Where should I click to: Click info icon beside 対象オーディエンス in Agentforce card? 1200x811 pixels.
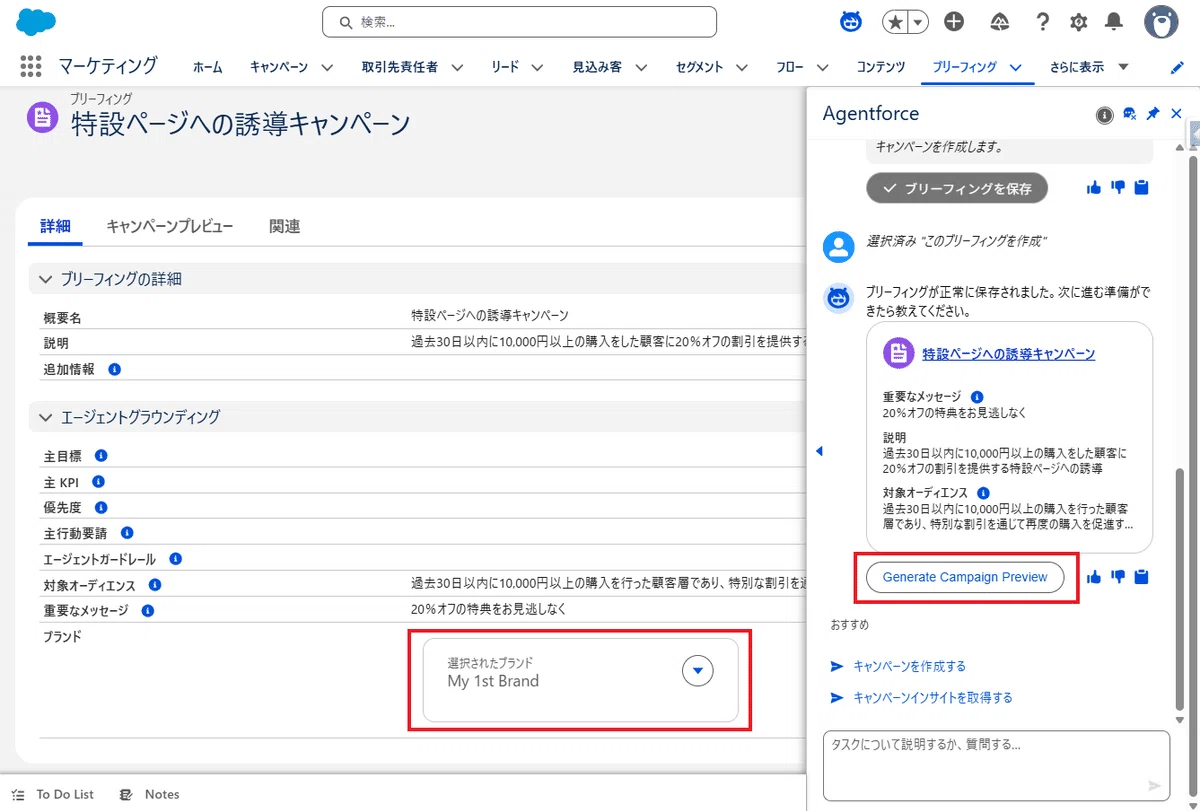click(983, 493)
